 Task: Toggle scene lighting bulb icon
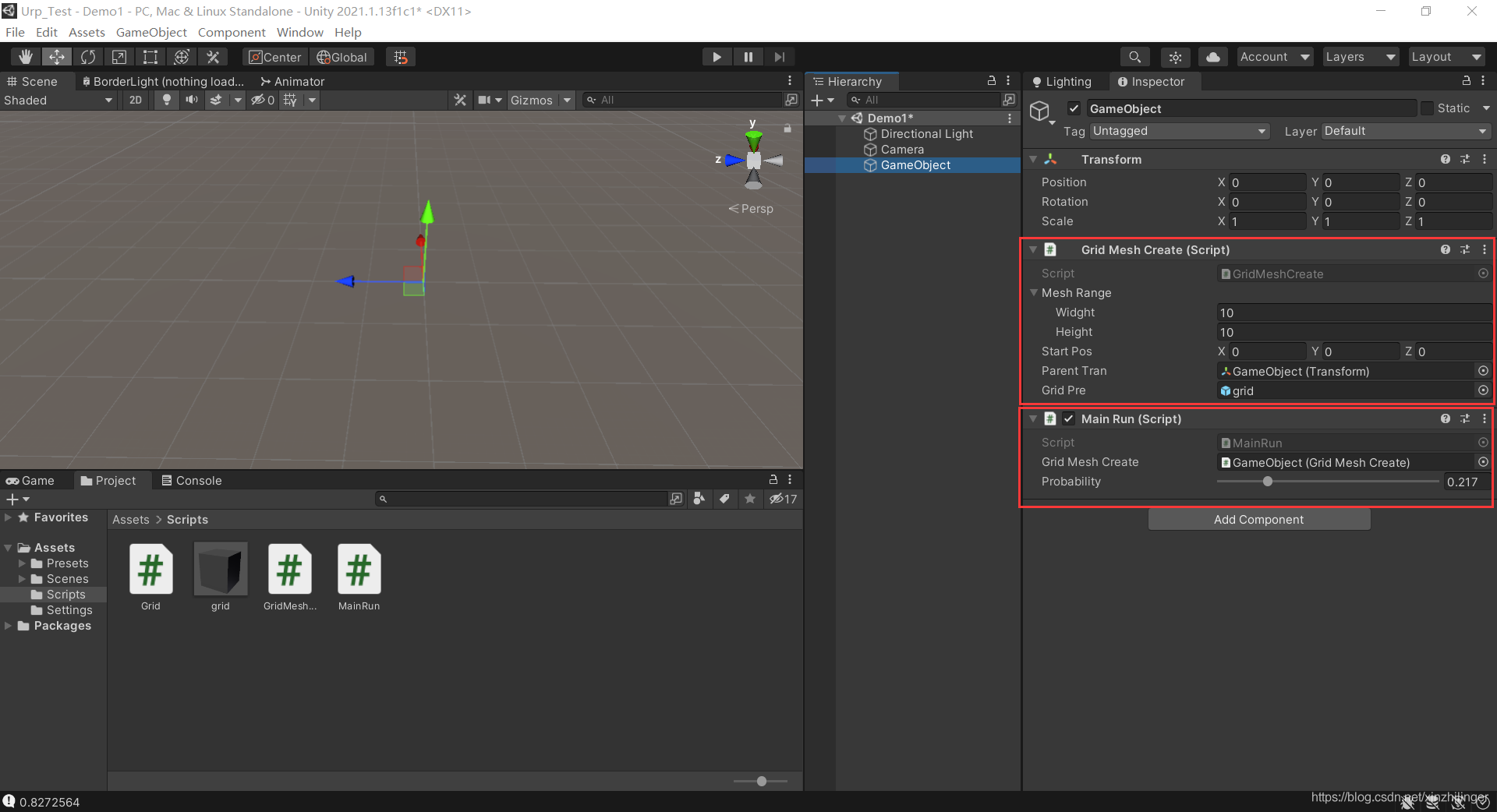point(166,100)
